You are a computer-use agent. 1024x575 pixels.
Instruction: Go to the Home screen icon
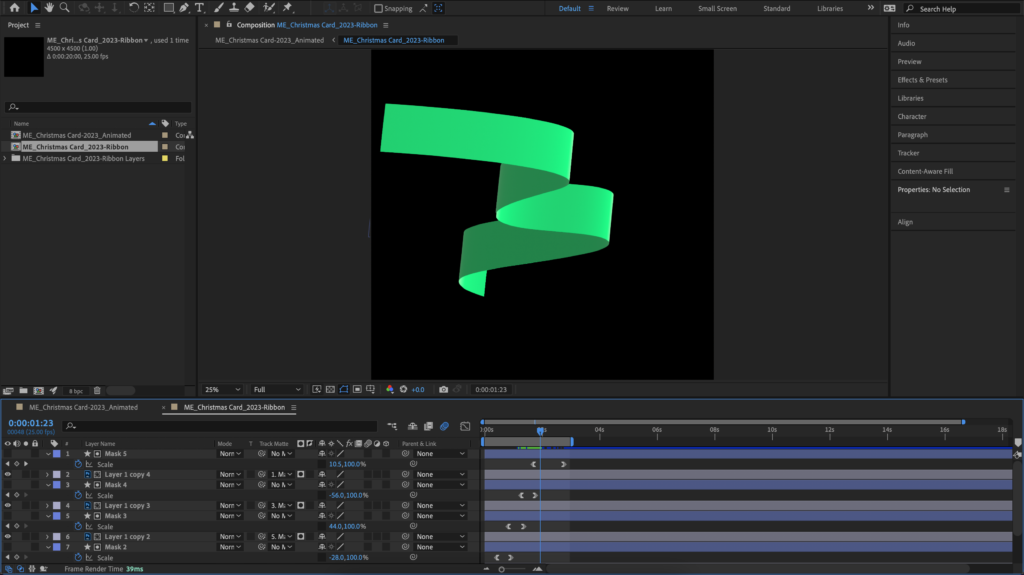tap(14, 8)
